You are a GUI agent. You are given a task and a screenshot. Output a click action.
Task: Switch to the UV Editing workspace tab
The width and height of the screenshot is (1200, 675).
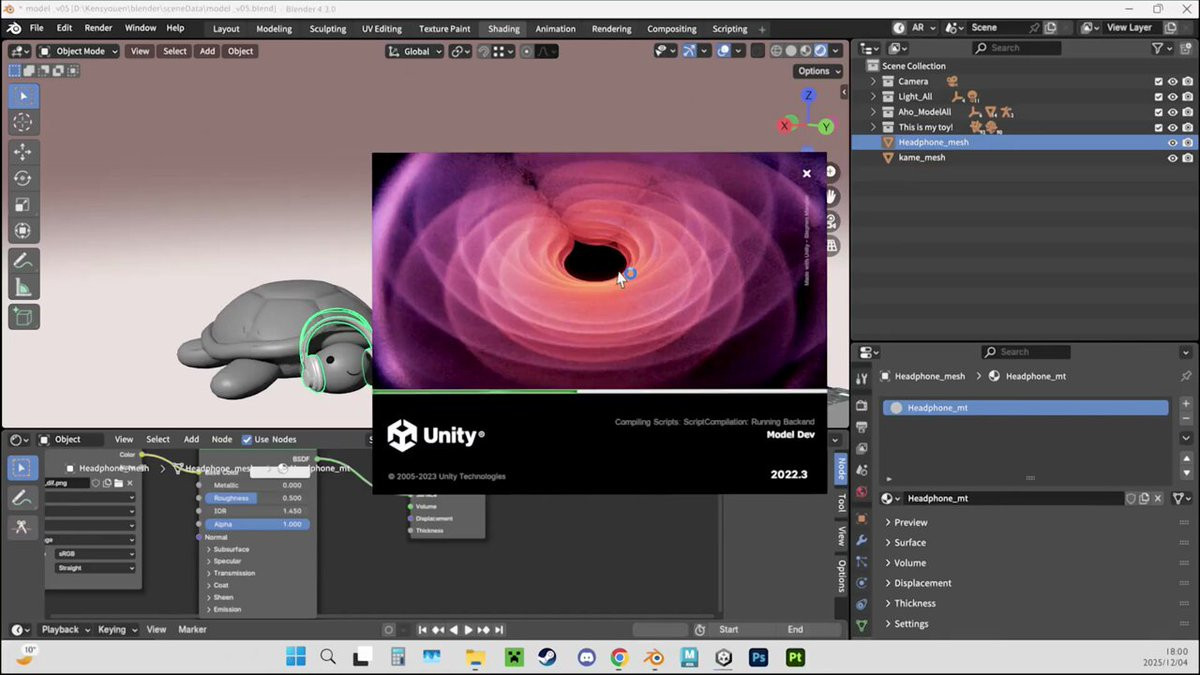(381, 29)
